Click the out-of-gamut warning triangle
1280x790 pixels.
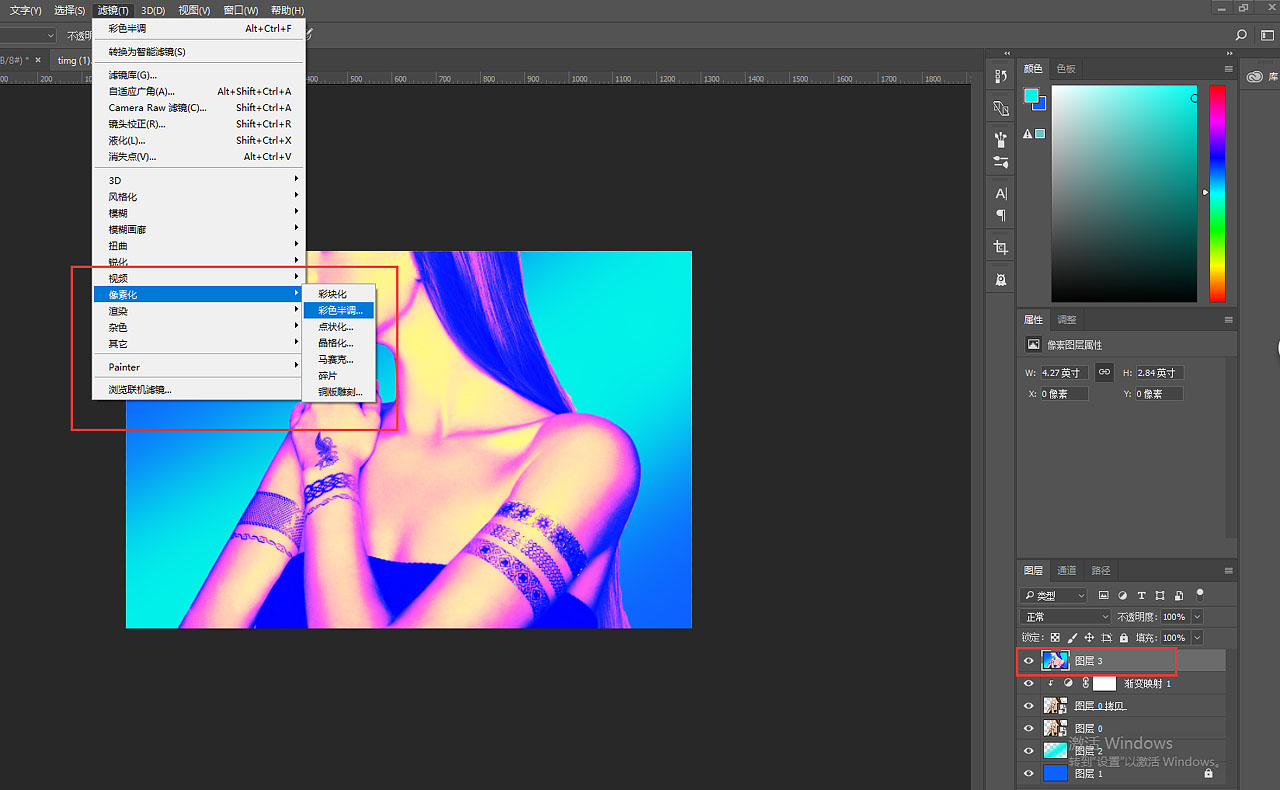coord(1027,134)
